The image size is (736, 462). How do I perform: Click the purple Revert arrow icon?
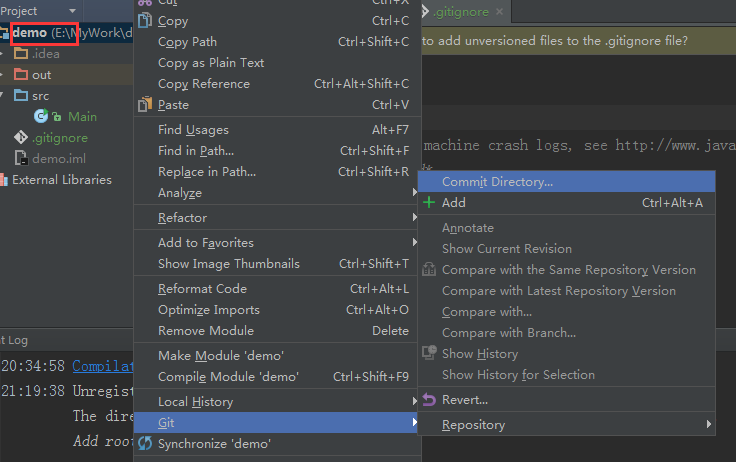click(429, 400)
